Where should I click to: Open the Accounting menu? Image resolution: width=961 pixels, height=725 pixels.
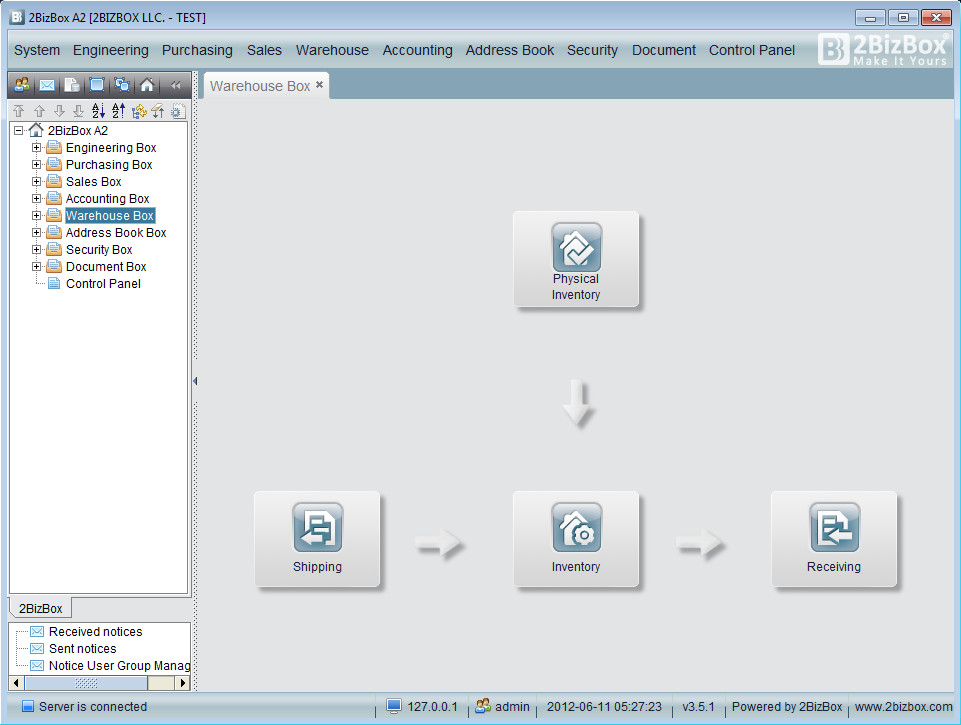tap(417, 50)
